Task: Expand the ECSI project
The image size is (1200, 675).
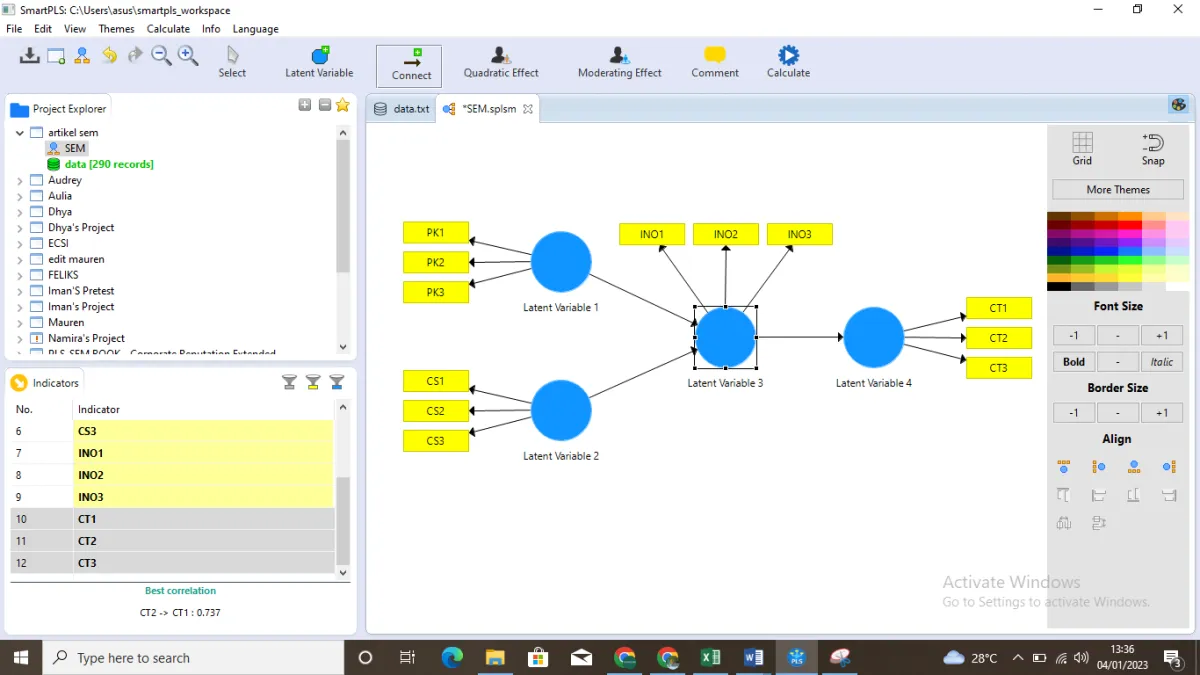Action: 20,243
